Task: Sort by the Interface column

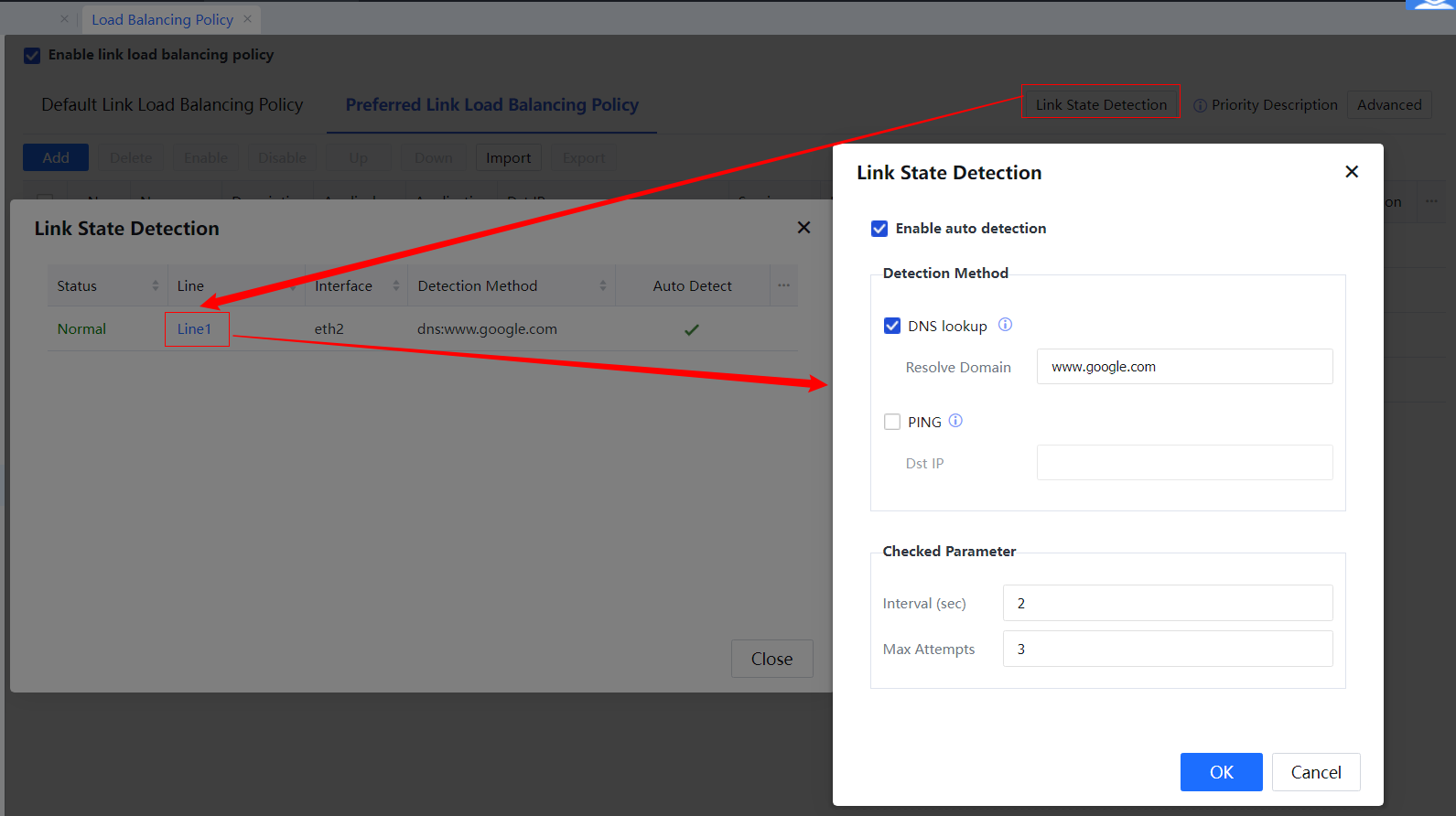Action: [x=395, y=285]
